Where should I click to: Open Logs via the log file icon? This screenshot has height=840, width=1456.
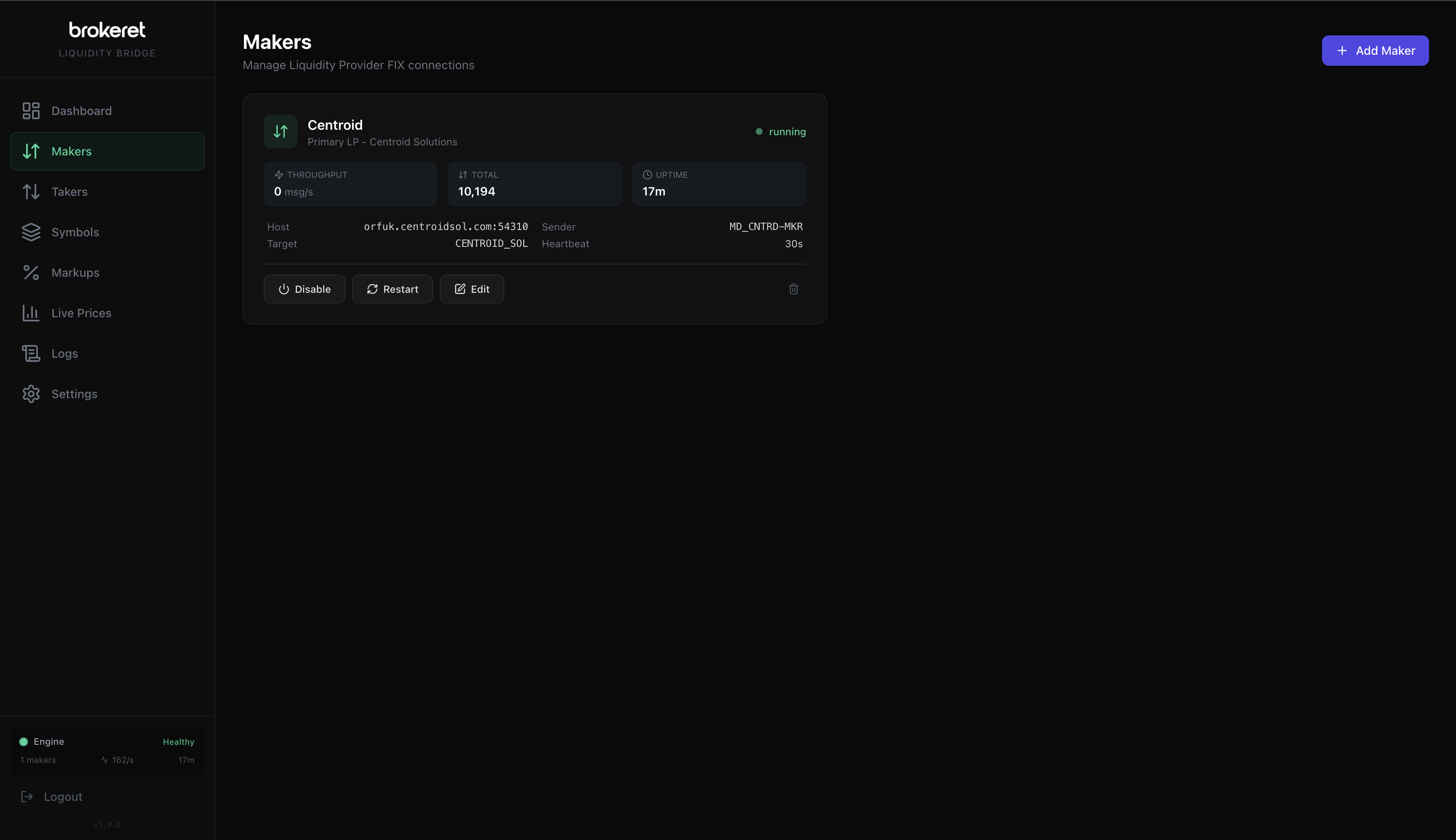tap(31, 353)
